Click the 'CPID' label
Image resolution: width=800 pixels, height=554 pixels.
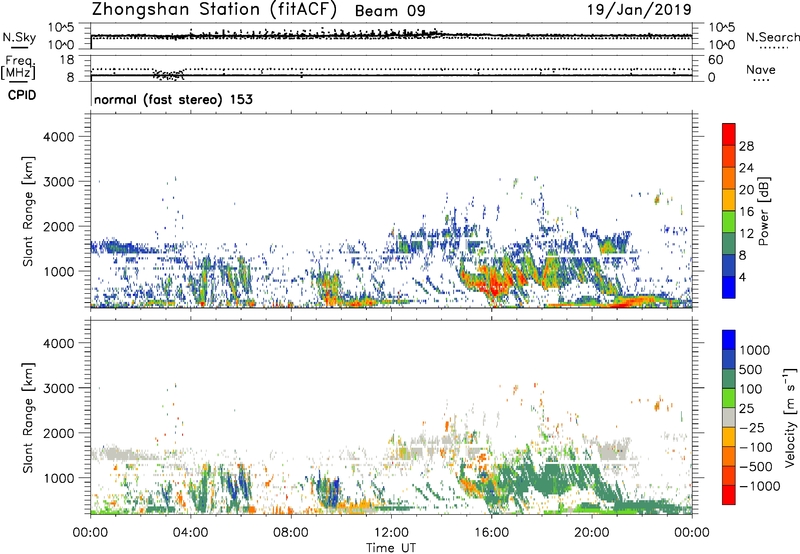click(22, 95)
